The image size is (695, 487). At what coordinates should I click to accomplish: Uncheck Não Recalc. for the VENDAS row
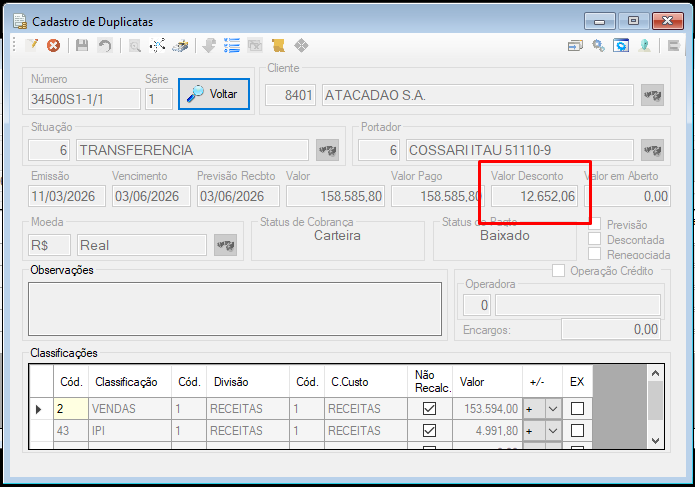coord(429,409)
